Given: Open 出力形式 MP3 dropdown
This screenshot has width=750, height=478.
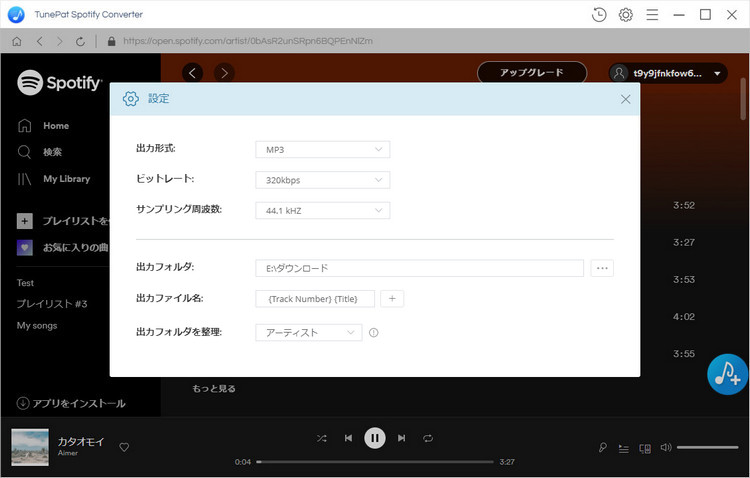Looking at the screenshot, I should [x=323, y=150].
